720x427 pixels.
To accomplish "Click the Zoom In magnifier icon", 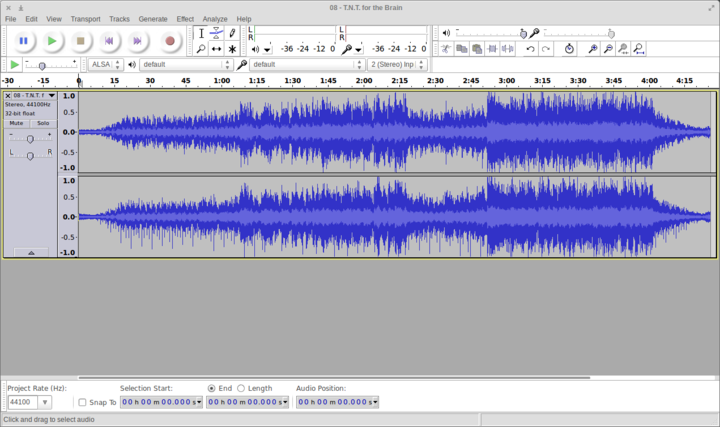I will 592,49.
